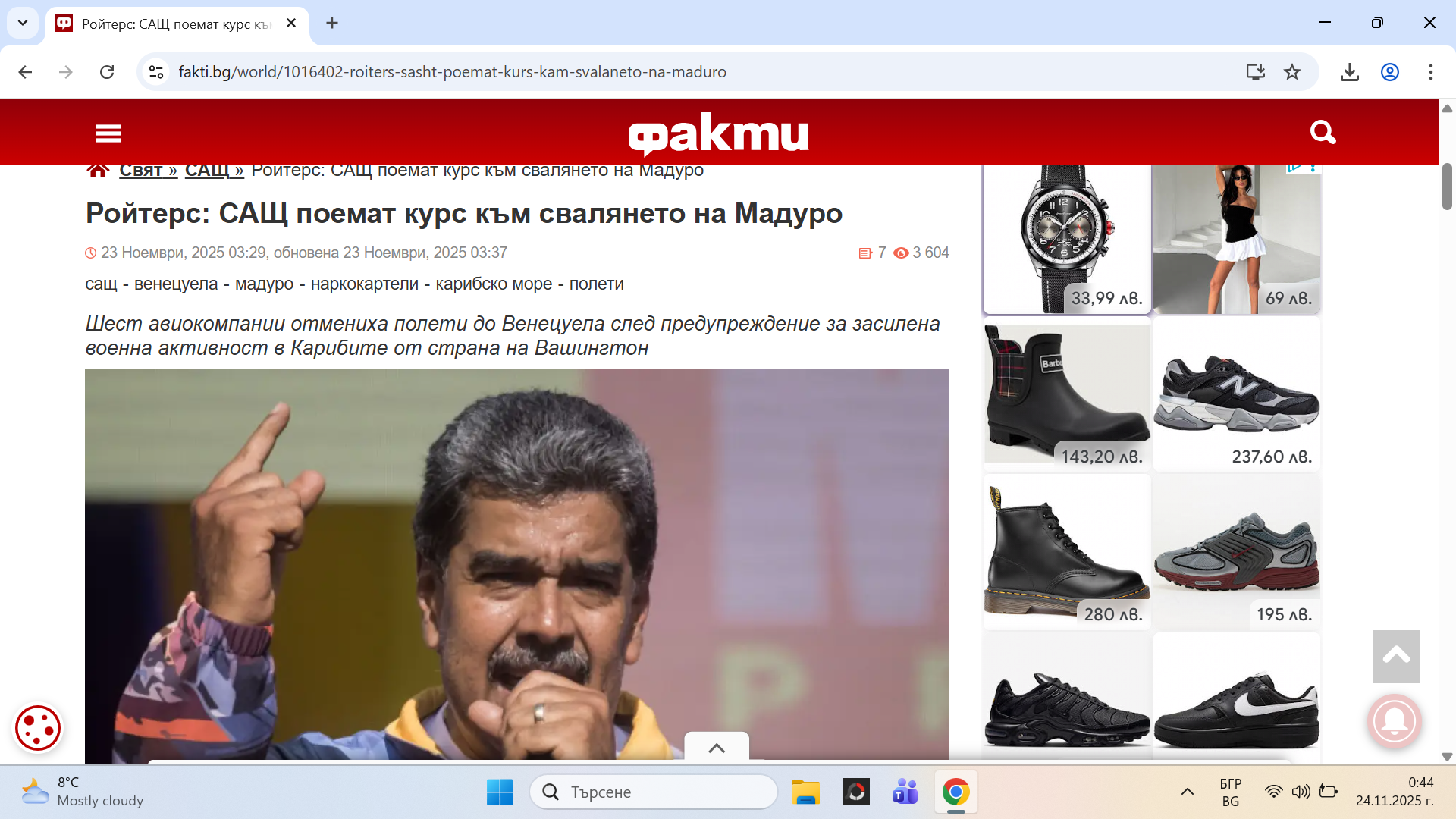Open the tab search dropdown arrow
Image resolution: width=1456 pixels, height=819 pixels.
click(23, 23)
